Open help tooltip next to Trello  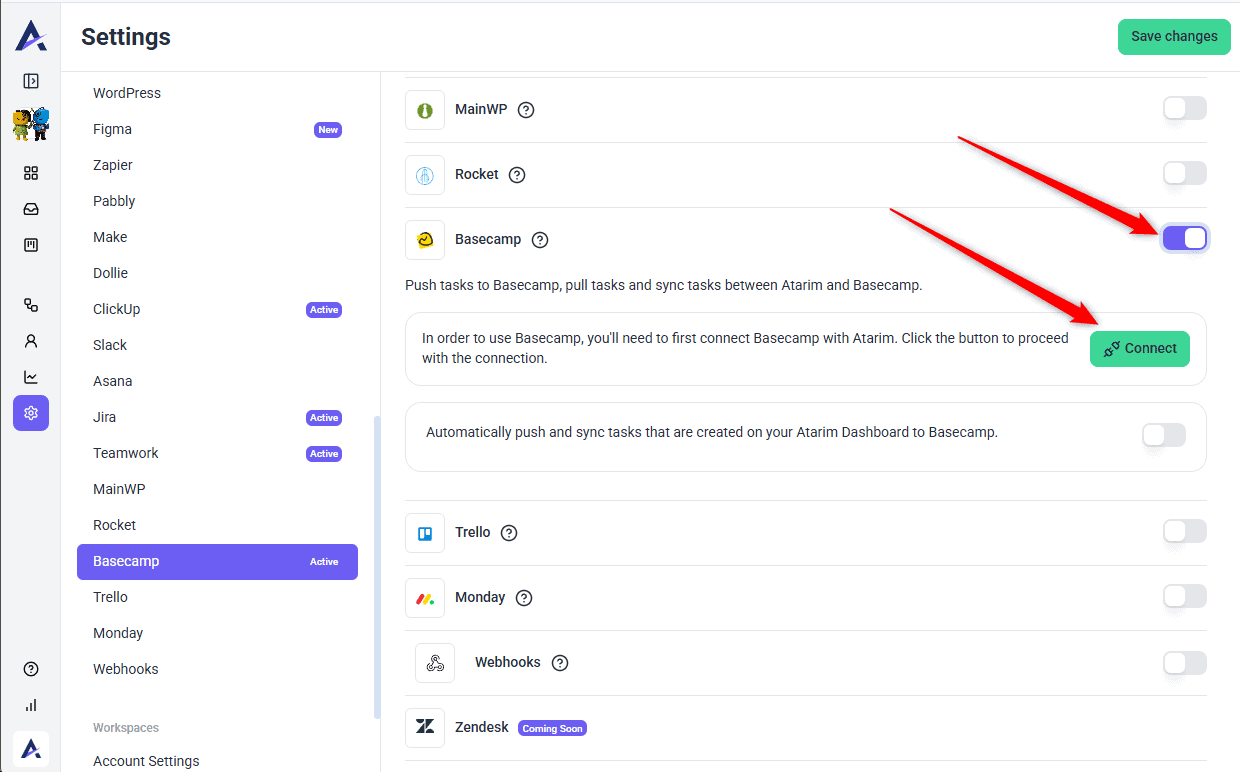click(509, 533)
